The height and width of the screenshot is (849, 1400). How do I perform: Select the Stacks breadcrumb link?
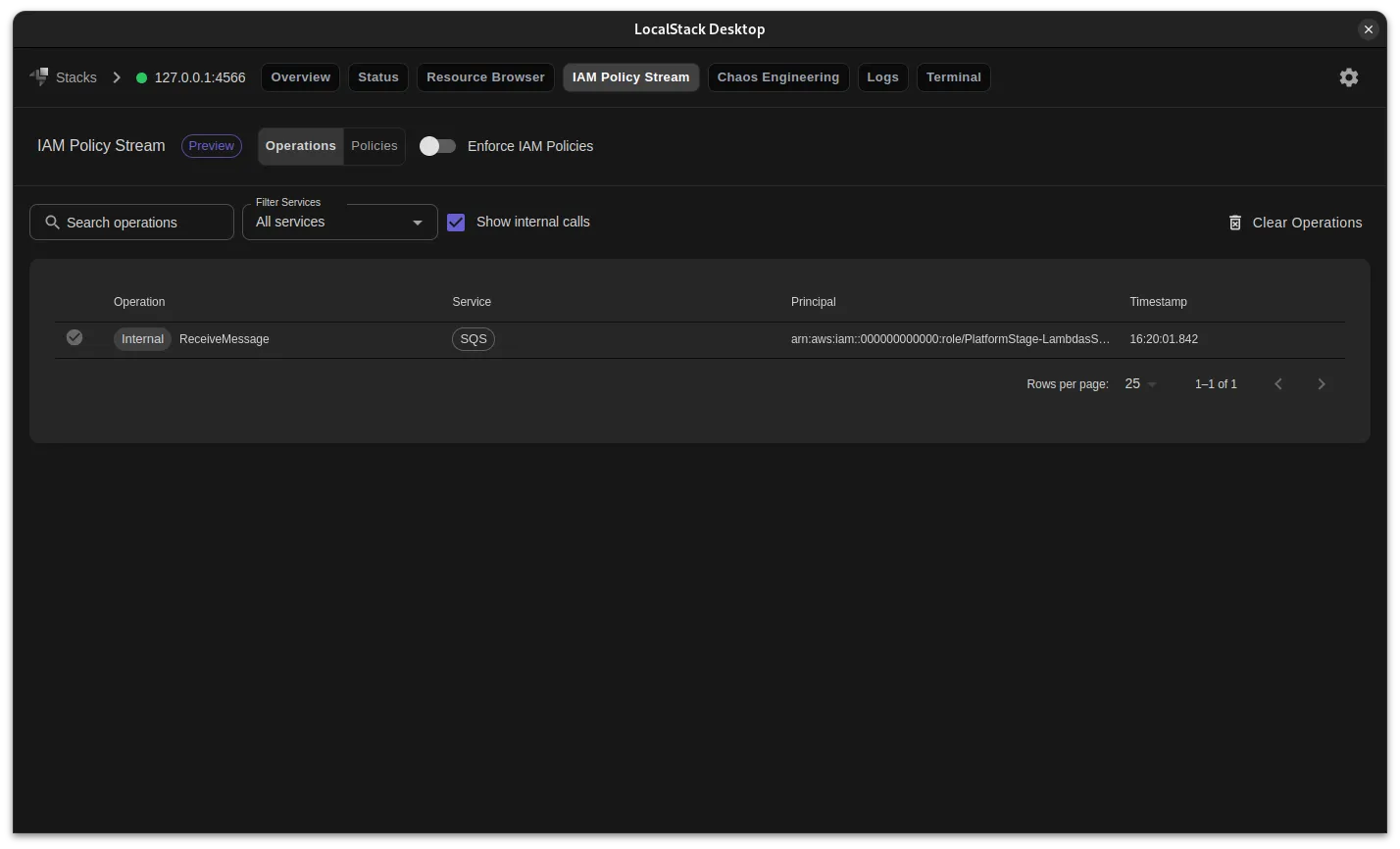tap(75, 76)
